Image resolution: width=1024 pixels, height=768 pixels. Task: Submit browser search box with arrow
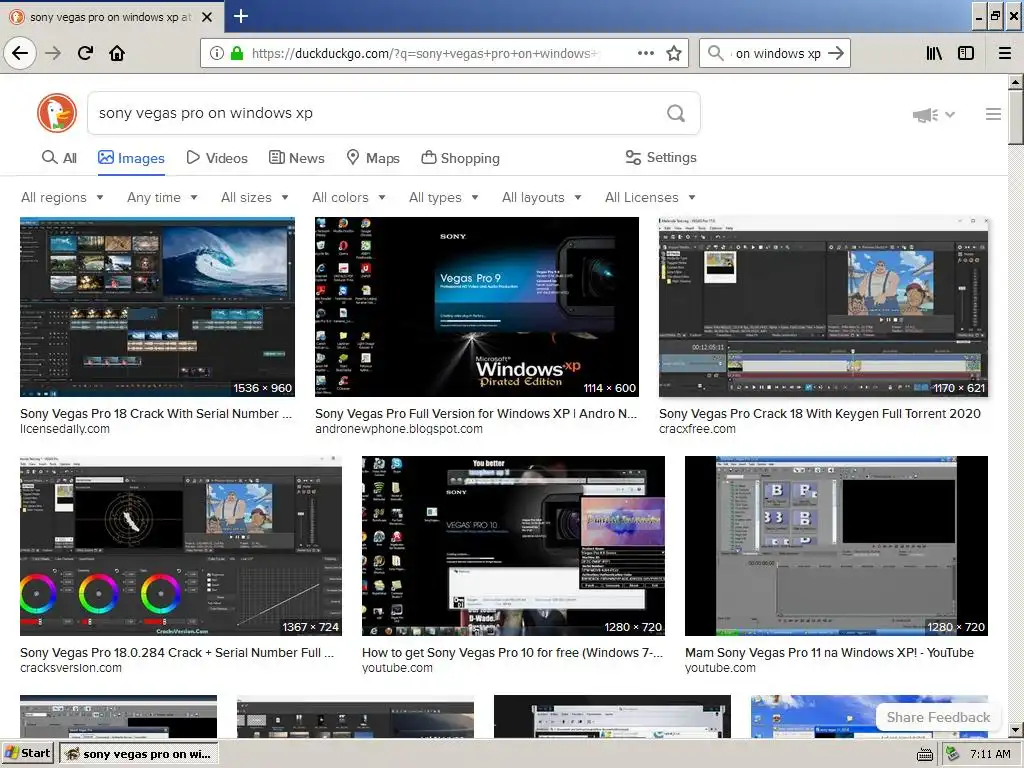point(836,53)
